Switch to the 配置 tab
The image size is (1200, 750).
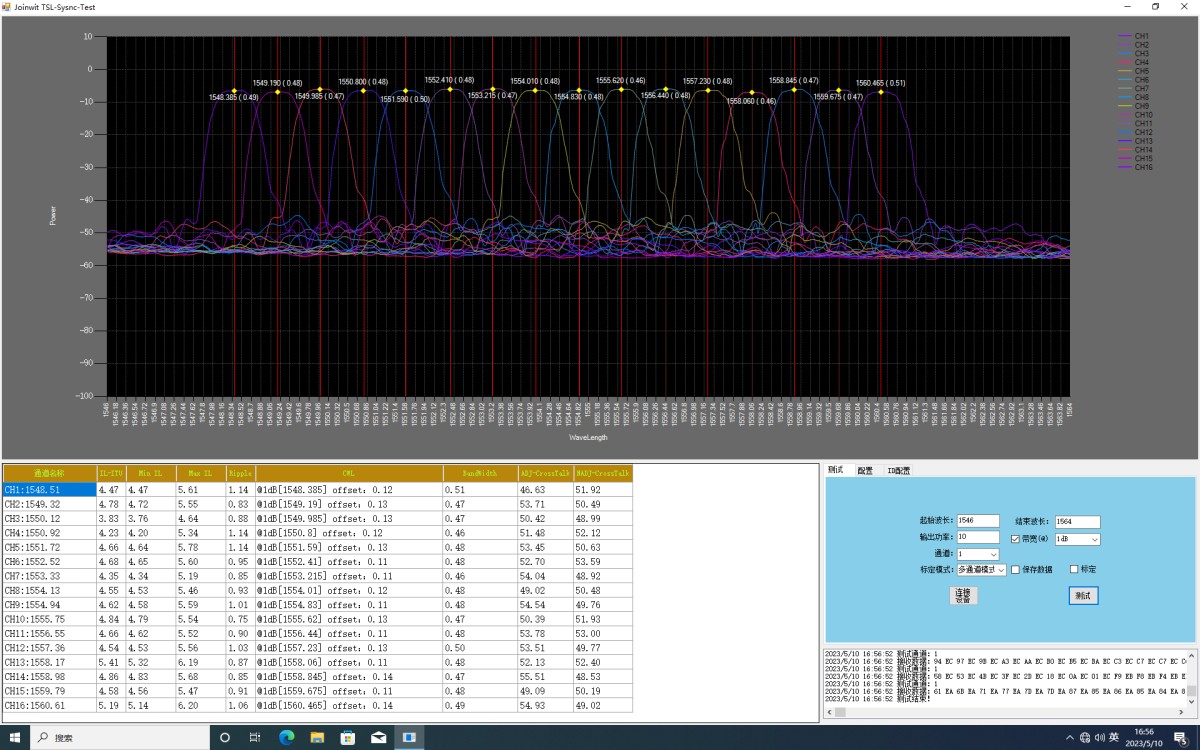pos(864,470)
